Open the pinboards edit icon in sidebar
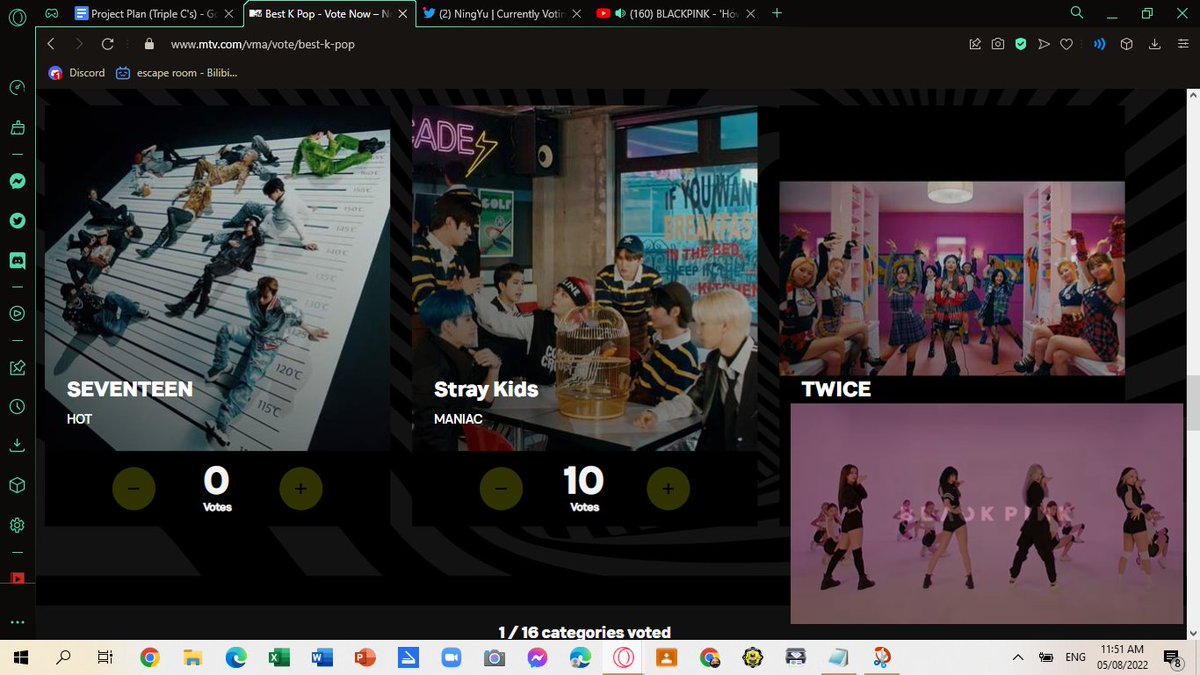1200x675 pixels. pyautogui.click(x=17, y=367)
